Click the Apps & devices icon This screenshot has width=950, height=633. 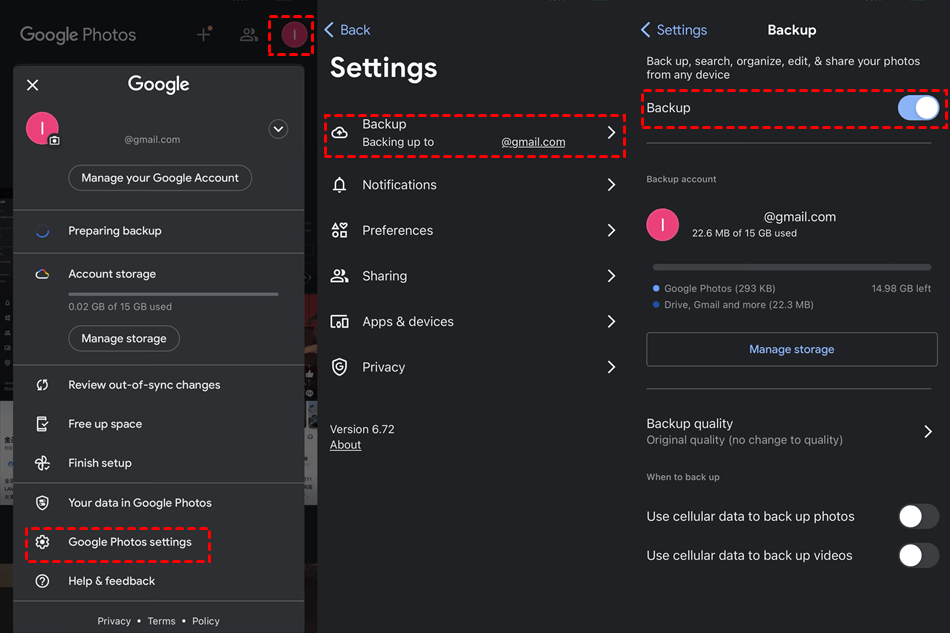[340, 322]
